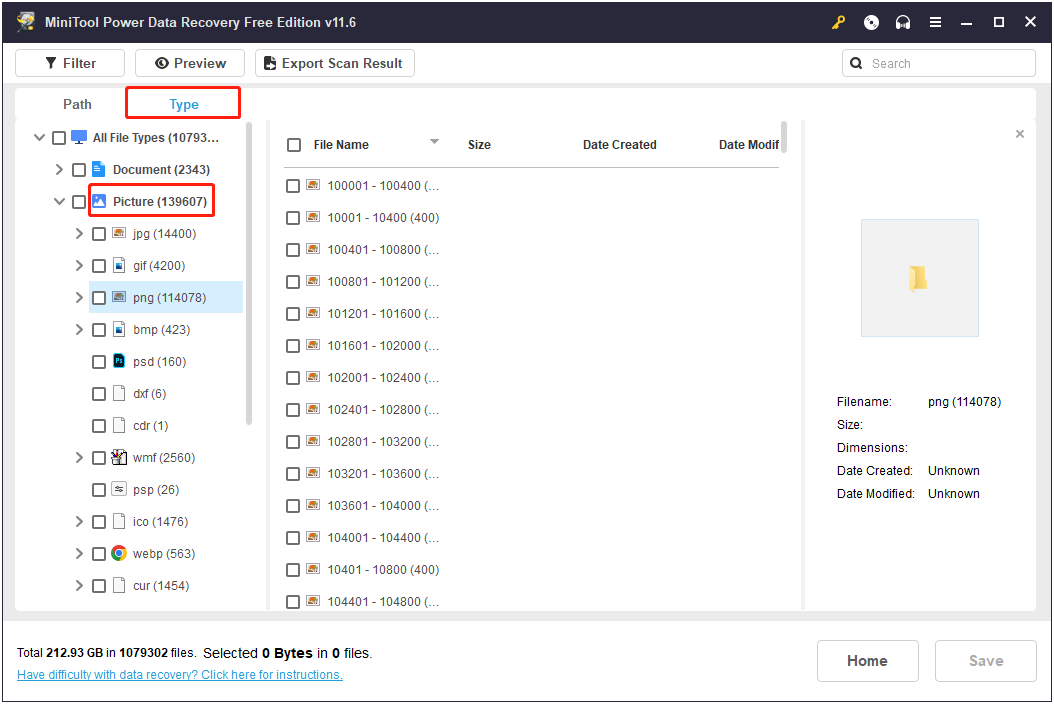Tick the psd (160) checkbox
This screenshot has height=704, width=1054.
(x=99, y=362)
